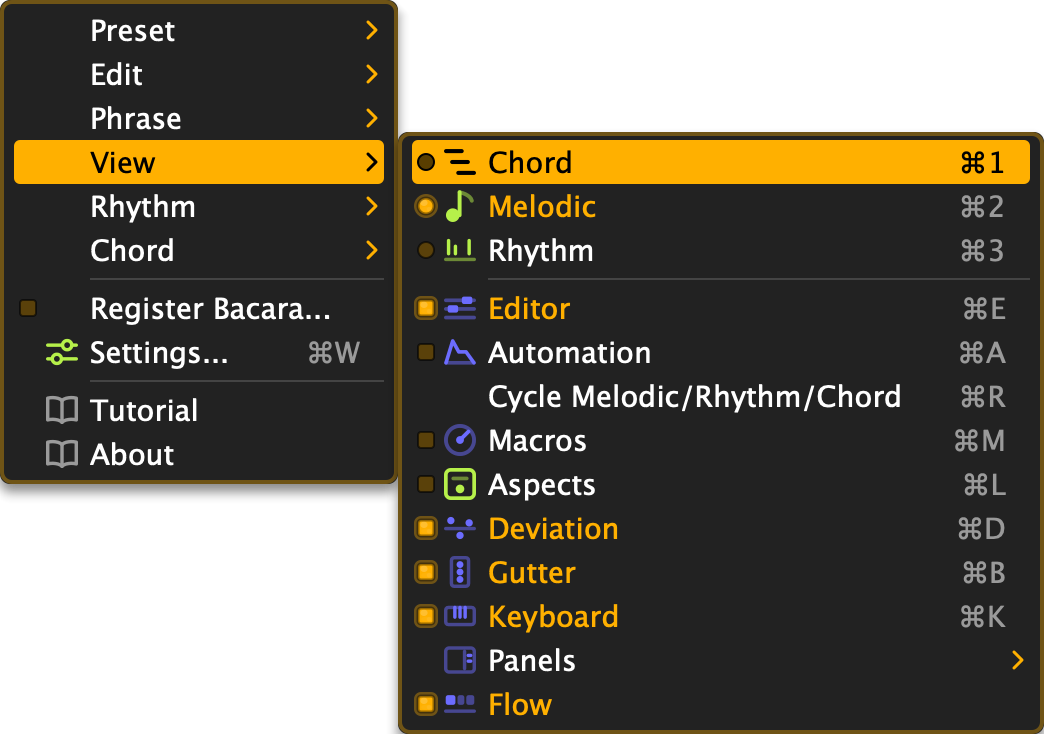Select the Rhythm view radio button
The height and width of the screenshot is (734, 1044).
click(425, 250)
